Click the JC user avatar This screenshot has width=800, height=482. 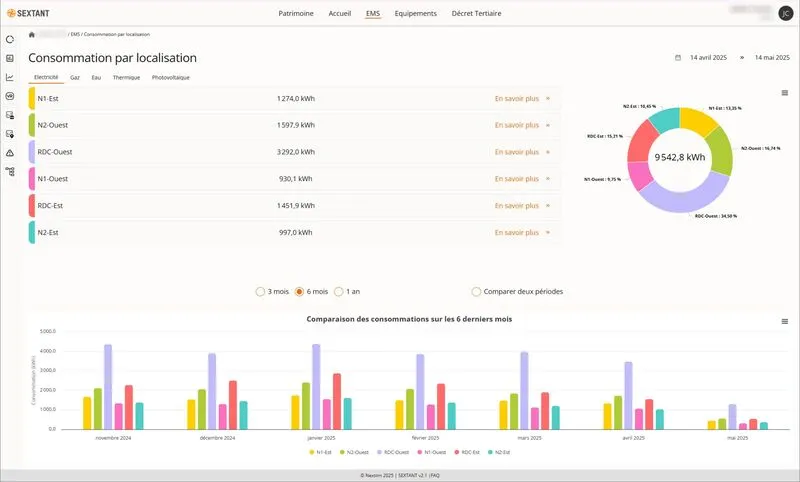click(x=786, y=13)
